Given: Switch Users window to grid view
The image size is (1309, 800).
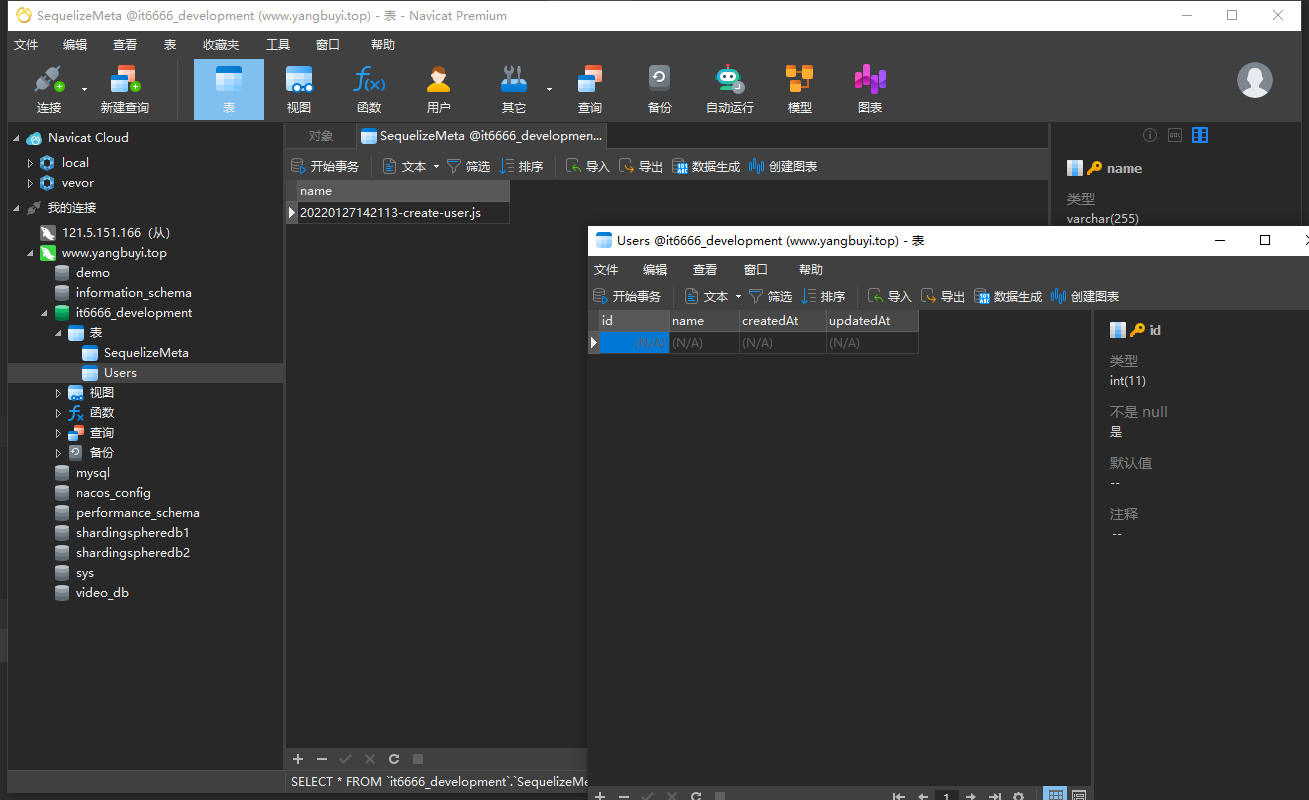Looking at the screenshot, I should pyautogui.click(x=1055, y=796).
